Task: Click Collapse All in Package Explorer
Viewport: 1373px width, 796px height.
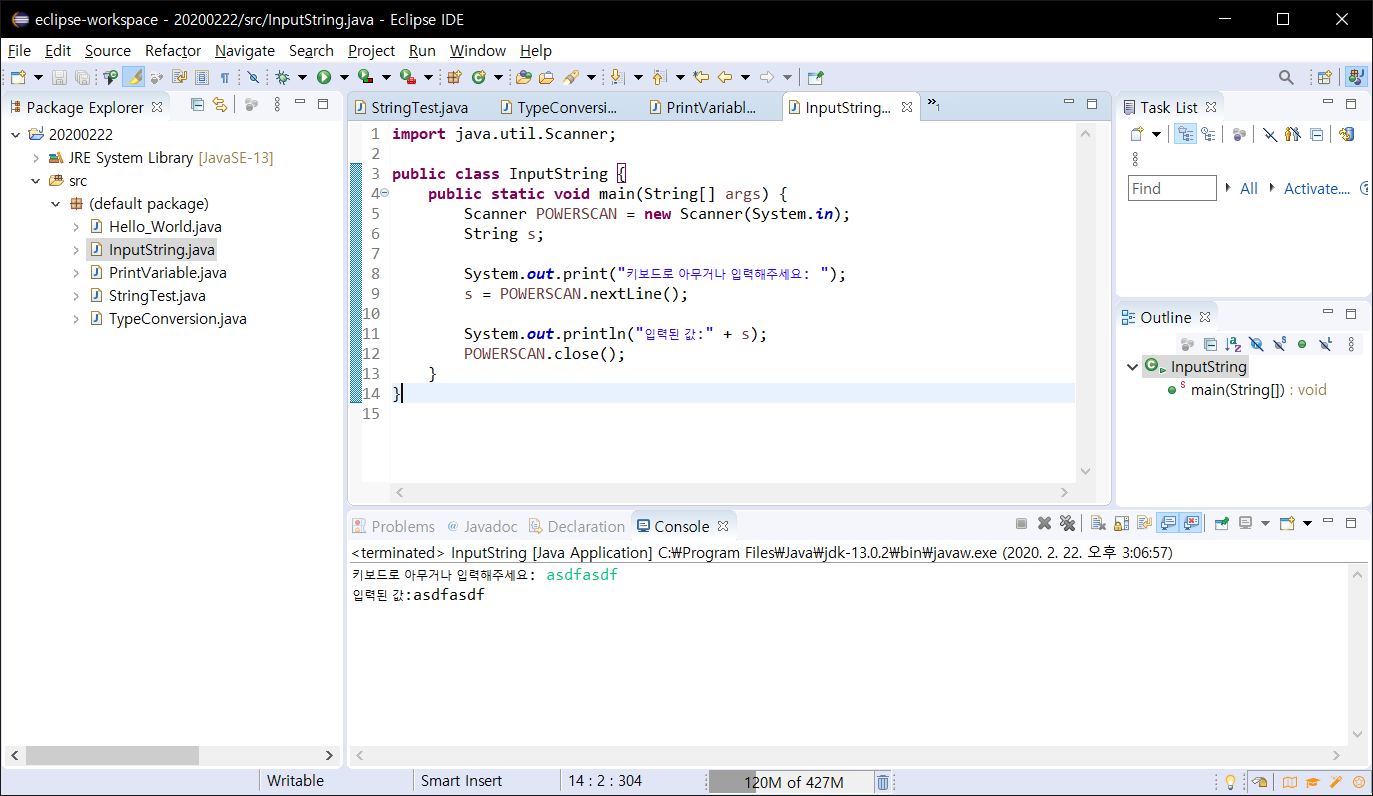Action: tap(197, 105)
